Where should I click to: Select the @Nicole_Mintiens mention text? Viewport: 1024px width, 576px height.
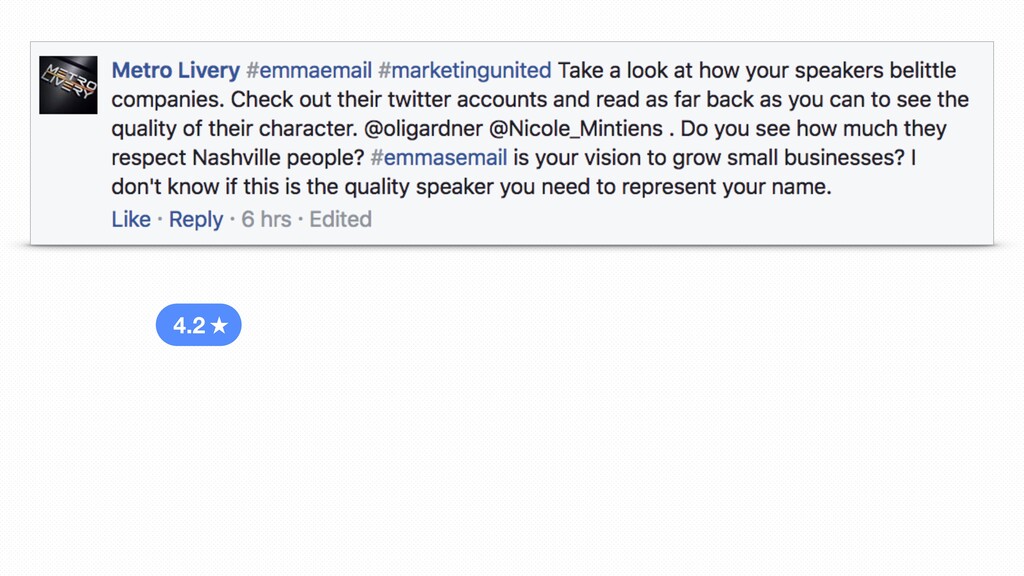pyautogui.click(x=576, y=129)
